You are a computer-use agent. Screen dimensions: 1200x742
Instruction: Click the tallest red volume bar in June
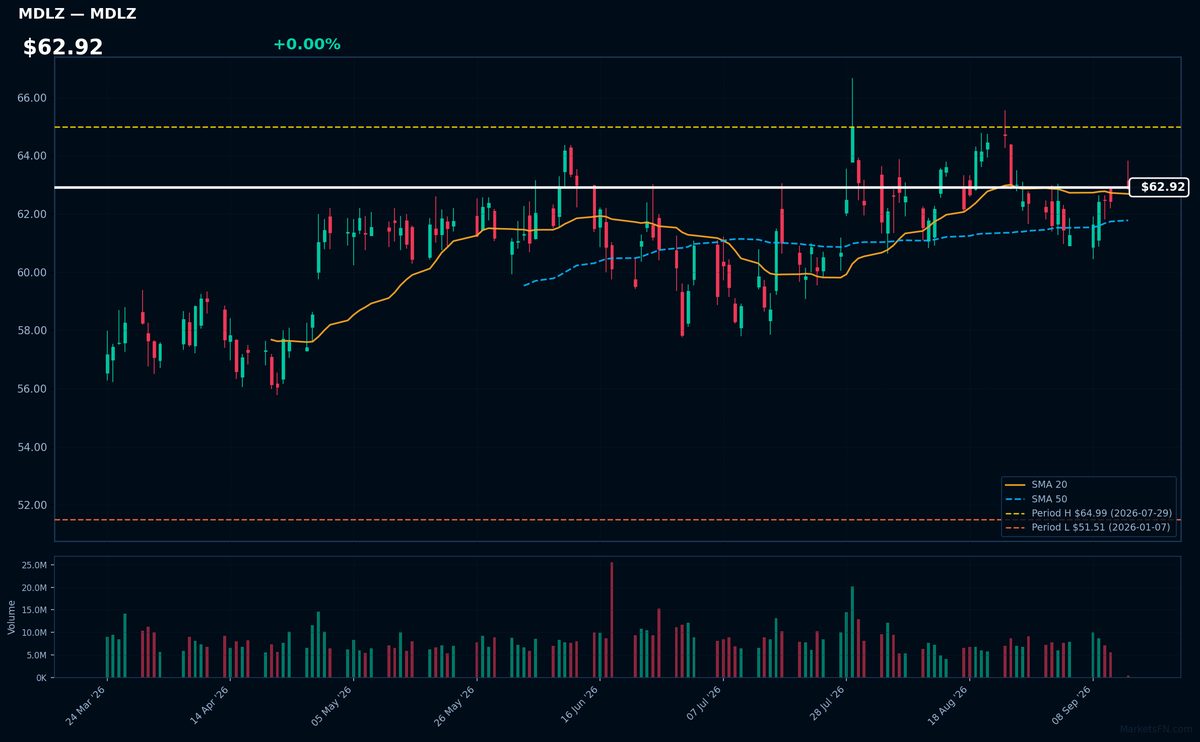tap(611, 620)
